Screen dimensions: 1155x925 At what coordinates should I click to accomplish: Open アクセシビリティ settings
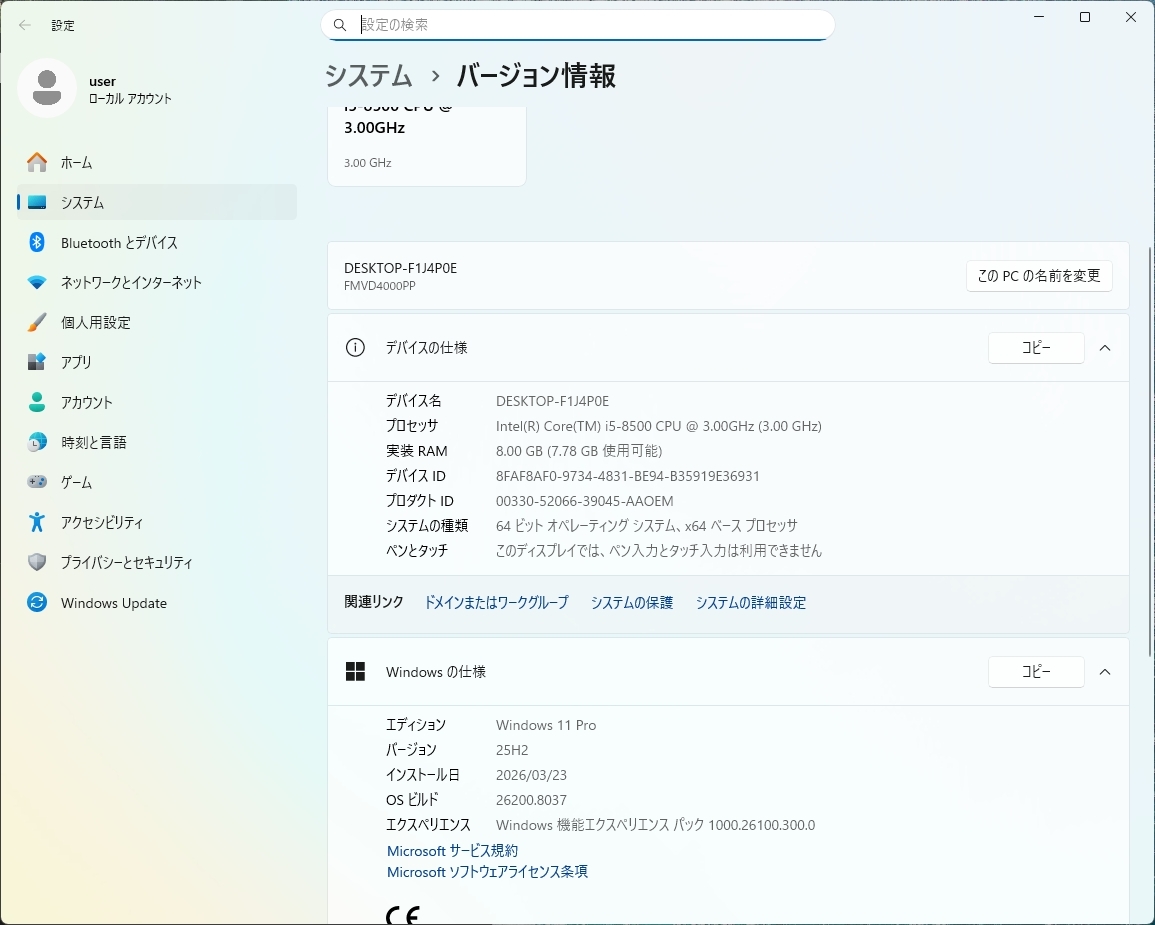[x=105, y=522]
